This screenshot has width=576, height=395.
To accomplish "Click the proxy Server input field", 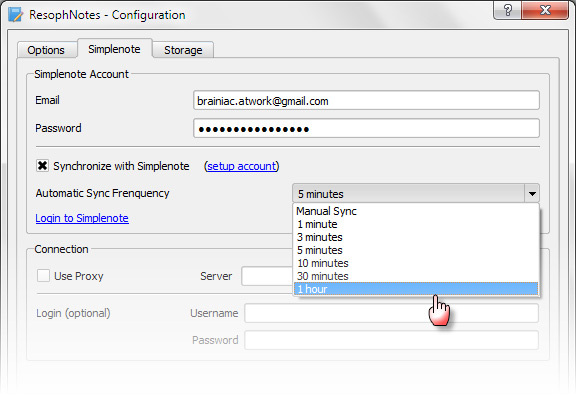I will 267,276.
